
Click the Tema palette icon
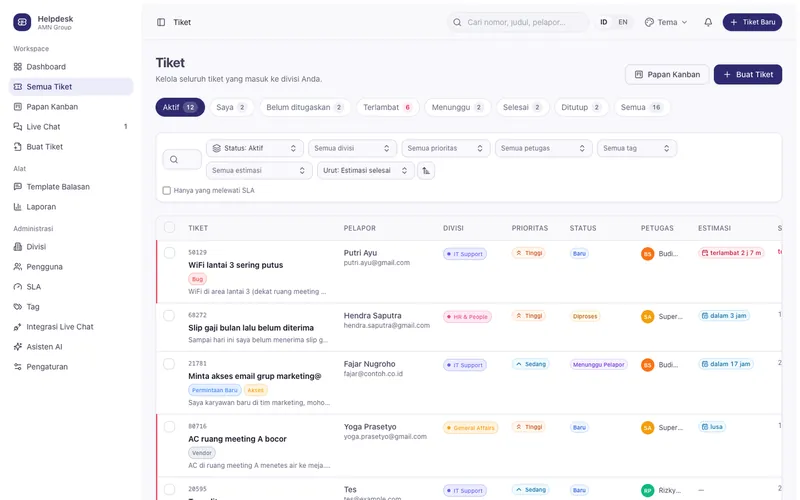tap(649, 22)
